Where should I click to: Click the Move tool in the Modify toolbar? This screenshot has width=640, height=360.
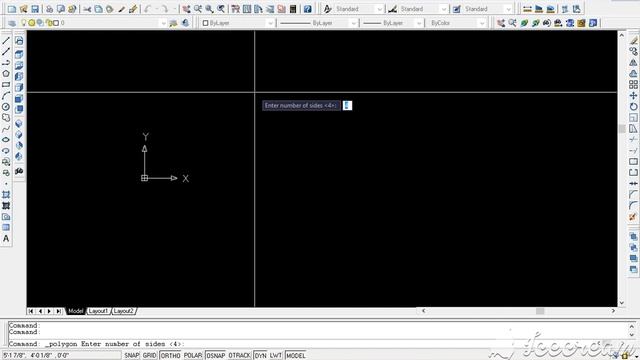click(x=633, y=96)
